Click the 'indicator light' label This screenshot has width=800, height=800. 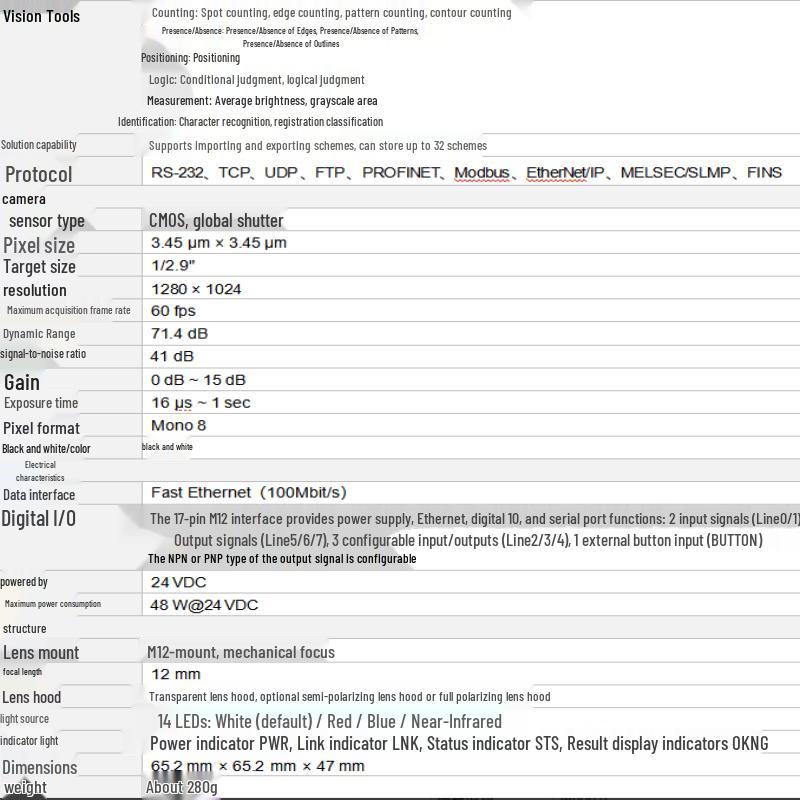(29, 741)
